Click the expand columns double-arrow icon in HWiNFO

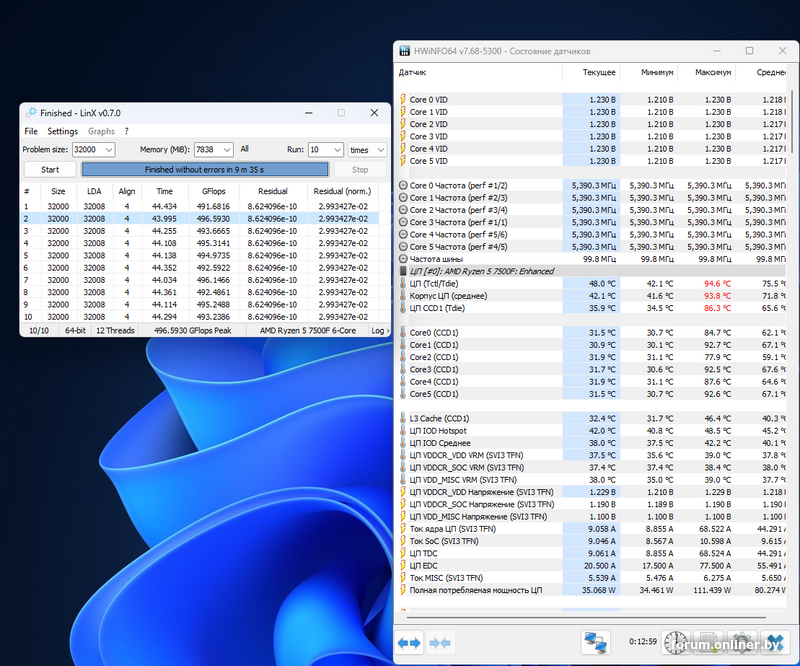click(409, 642)
